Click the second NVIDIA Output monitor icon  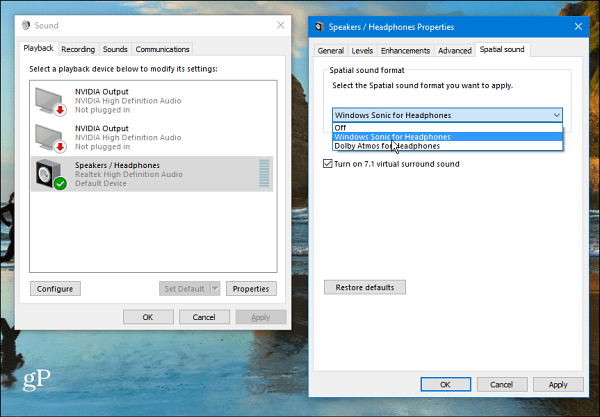pyautogui.click(x=51, y=138)
